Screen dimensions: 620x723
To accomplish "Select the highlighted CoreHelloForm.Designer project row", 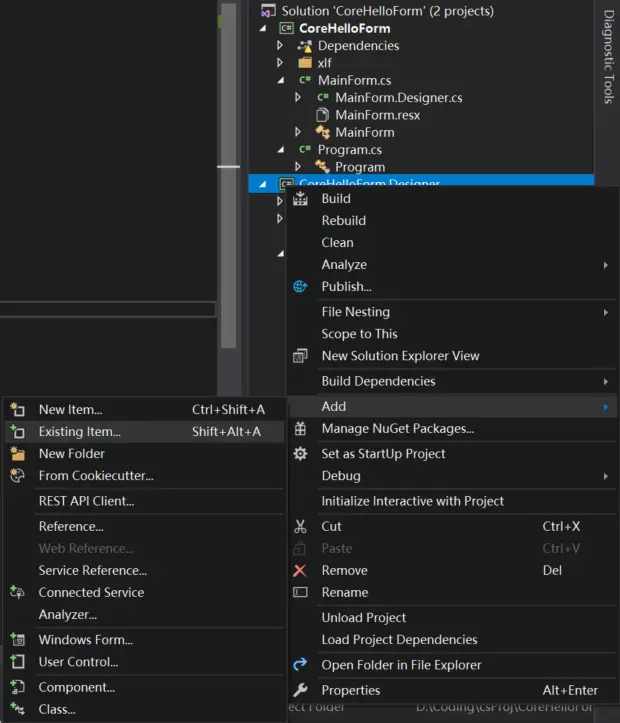I will pyautogui.click(x=421, y=182).
